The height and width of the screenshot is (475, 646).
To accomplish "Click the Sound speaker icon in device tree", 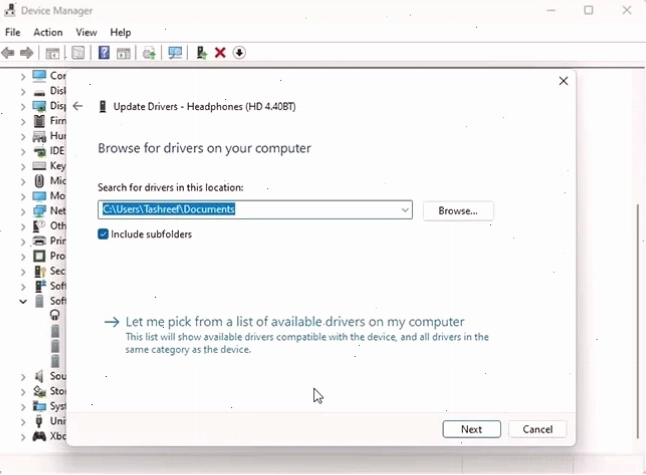I will [39, 376].
